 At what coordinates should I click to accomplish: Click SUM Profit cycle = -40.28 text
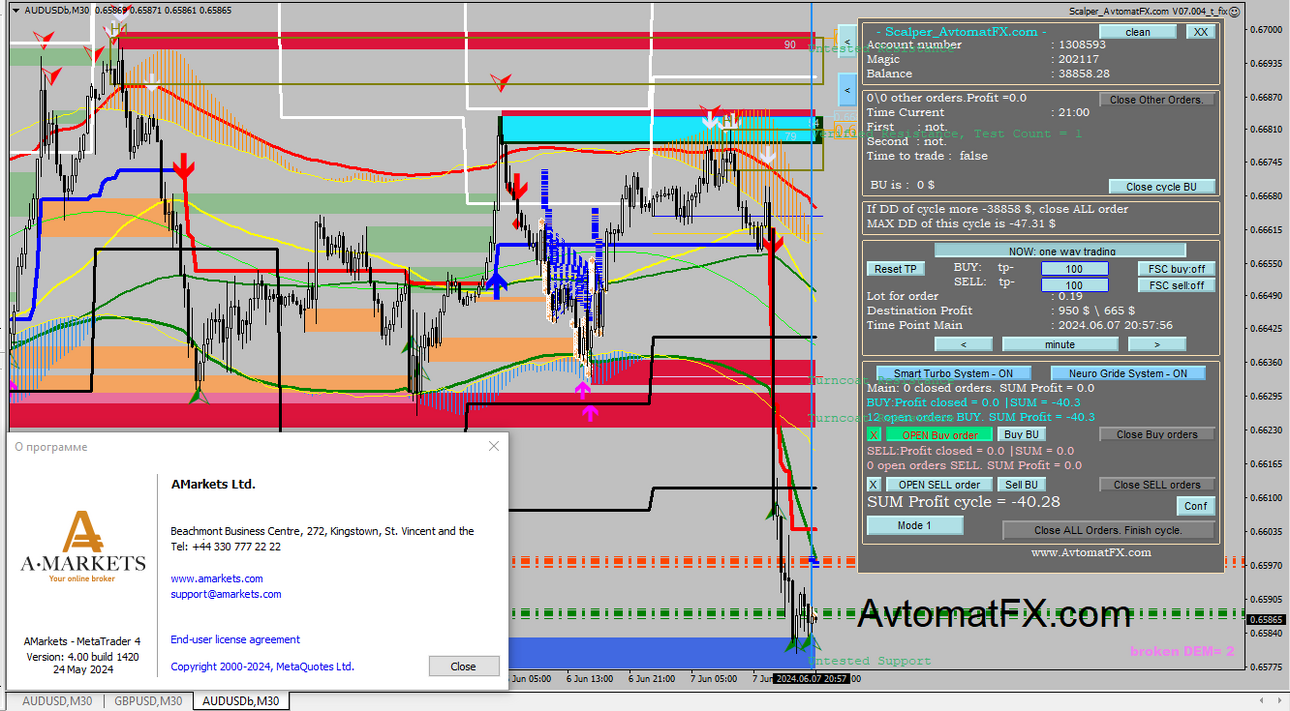point(963,502)
